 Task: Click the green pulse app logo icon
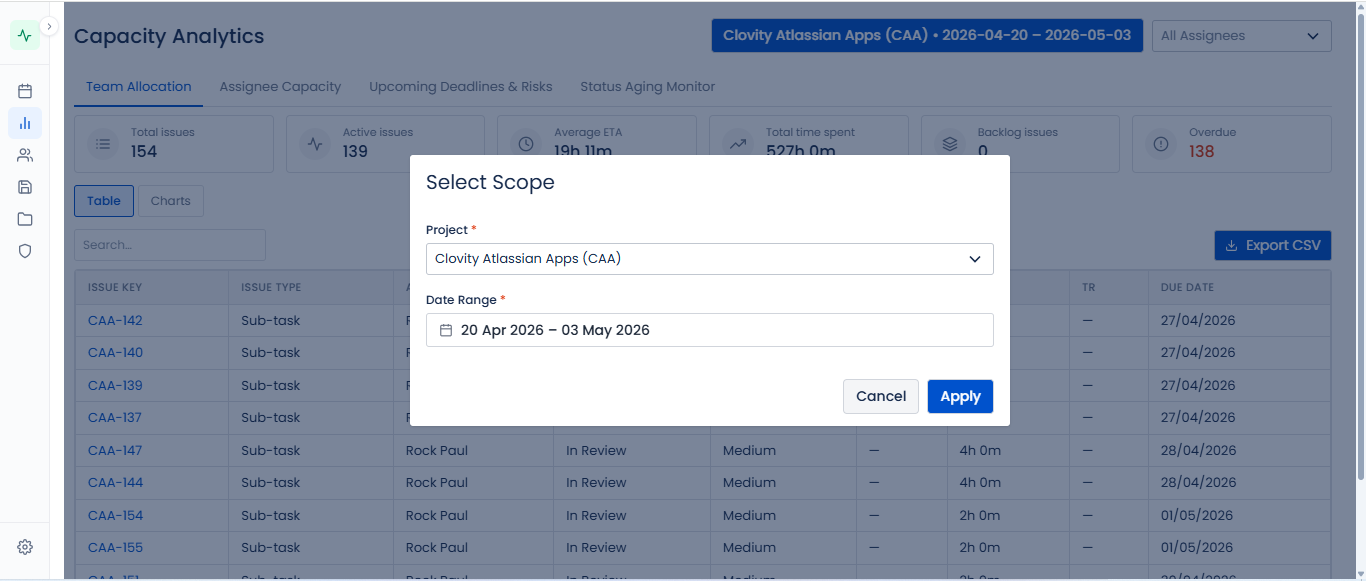25,35
